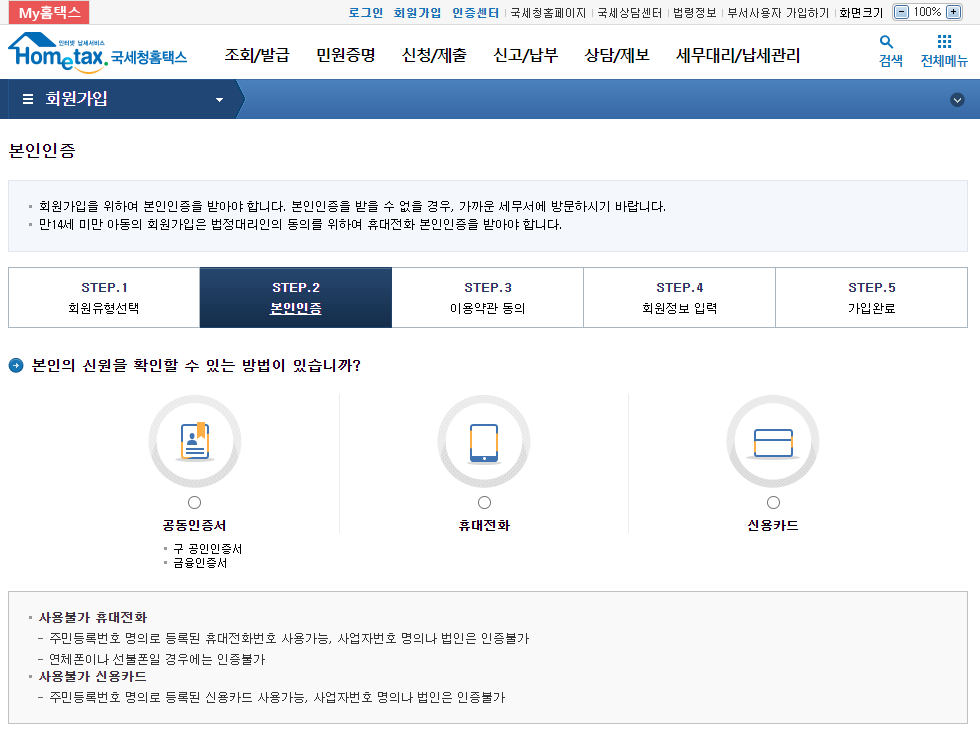980x749 pixels.
Task: Open the 국세청홈페이지 link
Action: [548, 13]
